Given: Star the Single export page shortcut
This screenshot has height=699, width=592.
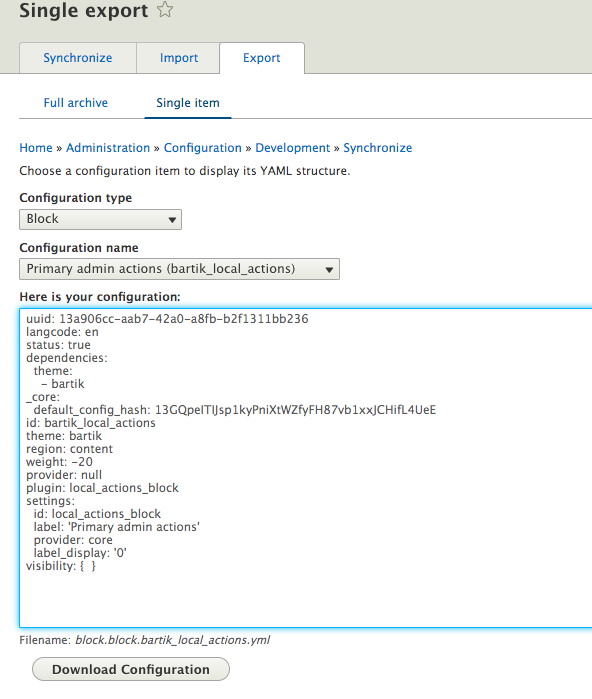Looking at the screenshot, I should 165,9.
